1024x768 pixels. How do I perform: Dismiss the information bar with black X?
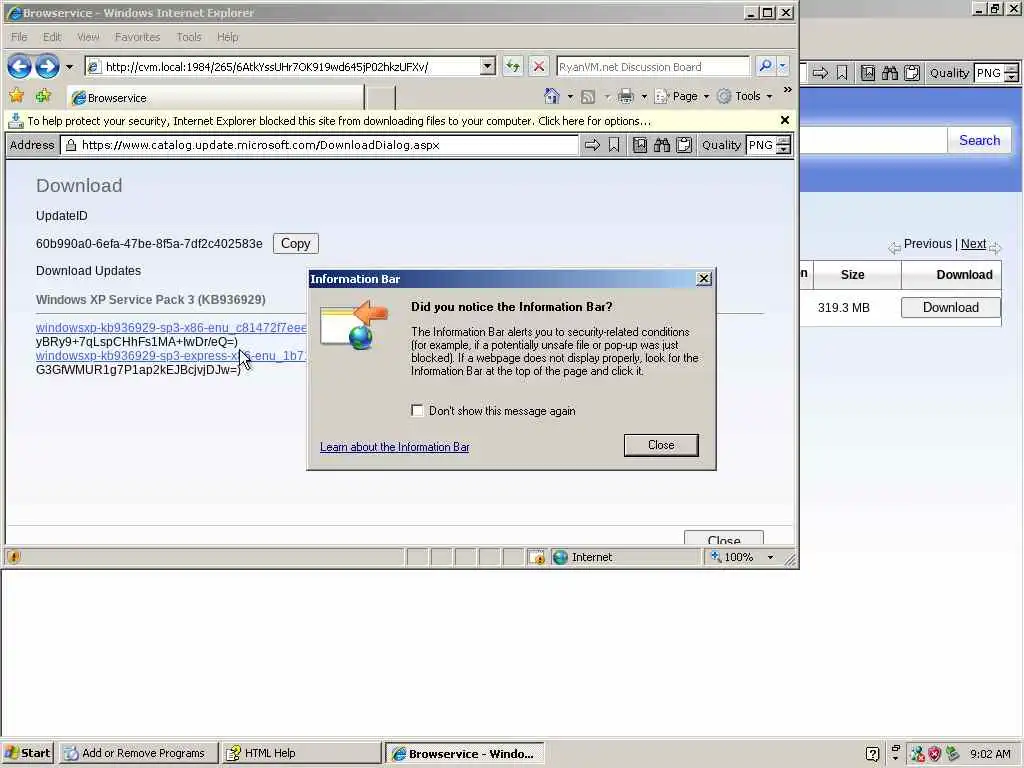point(785,120)
